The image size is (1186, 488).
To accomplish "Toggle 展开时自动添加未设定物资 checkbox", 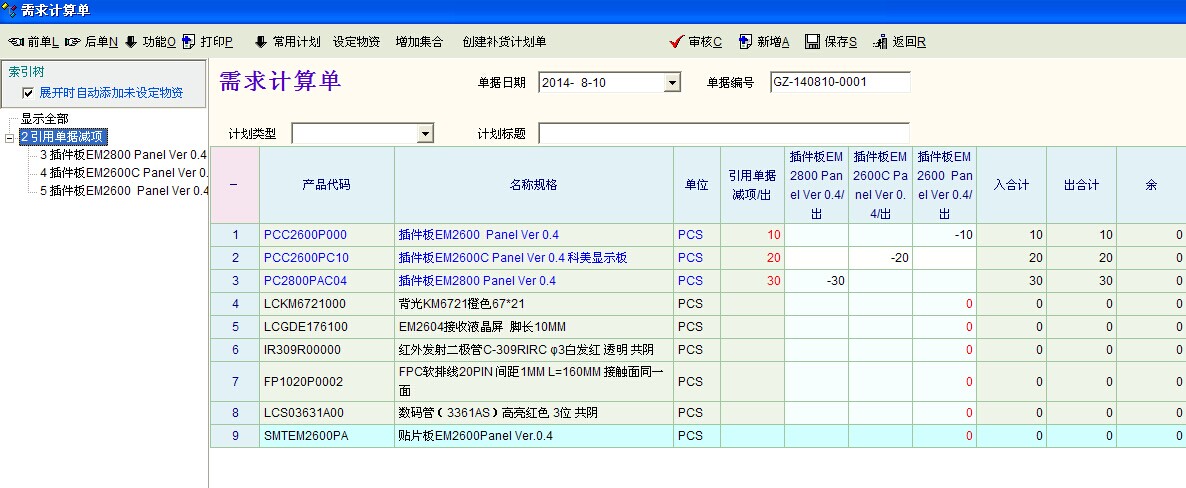I will (28, 93).
